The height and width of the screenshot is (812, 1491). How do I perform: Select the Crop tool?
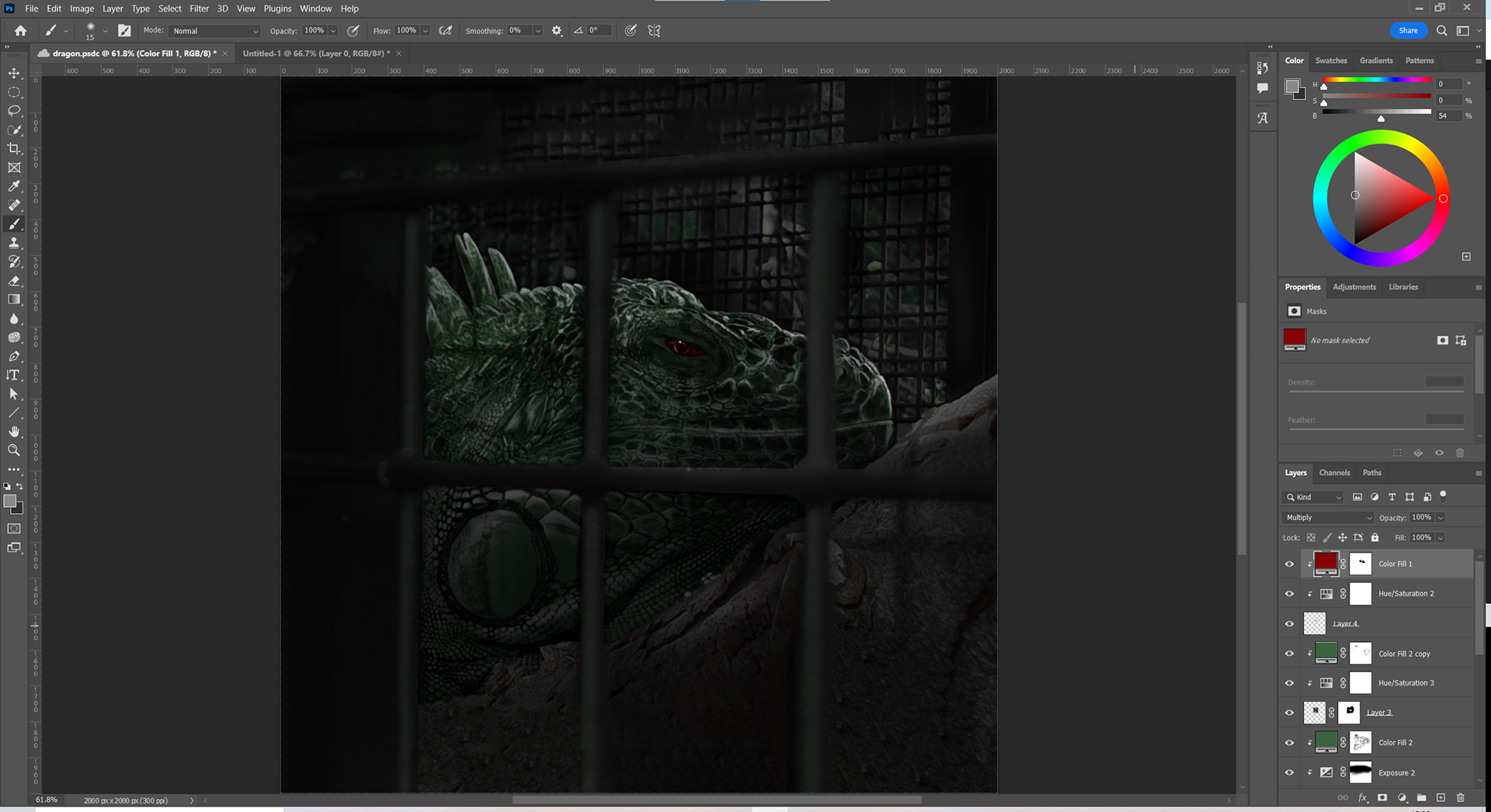tap(14, 148)
